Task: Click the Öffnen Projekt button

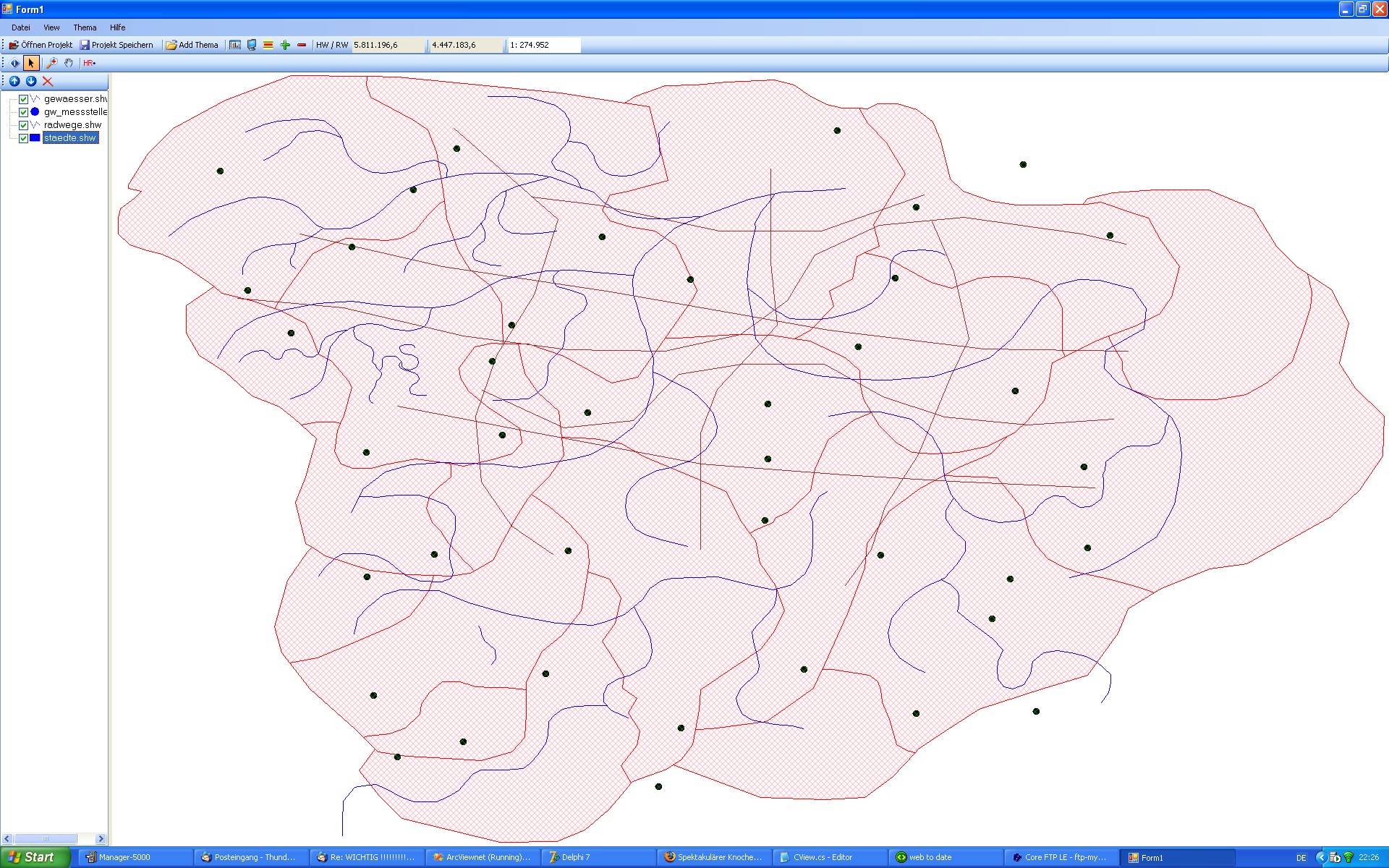Action: [x=41, y=45]
